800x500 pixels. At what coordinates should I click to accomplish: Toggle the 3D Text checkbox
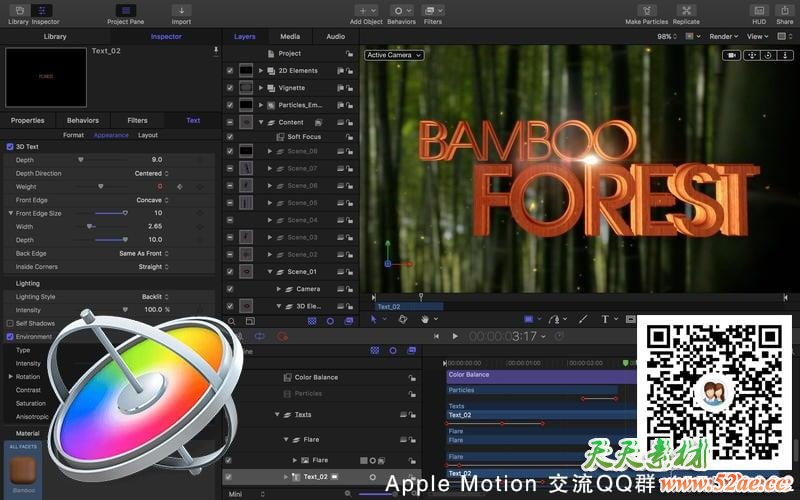coord(10,147)
